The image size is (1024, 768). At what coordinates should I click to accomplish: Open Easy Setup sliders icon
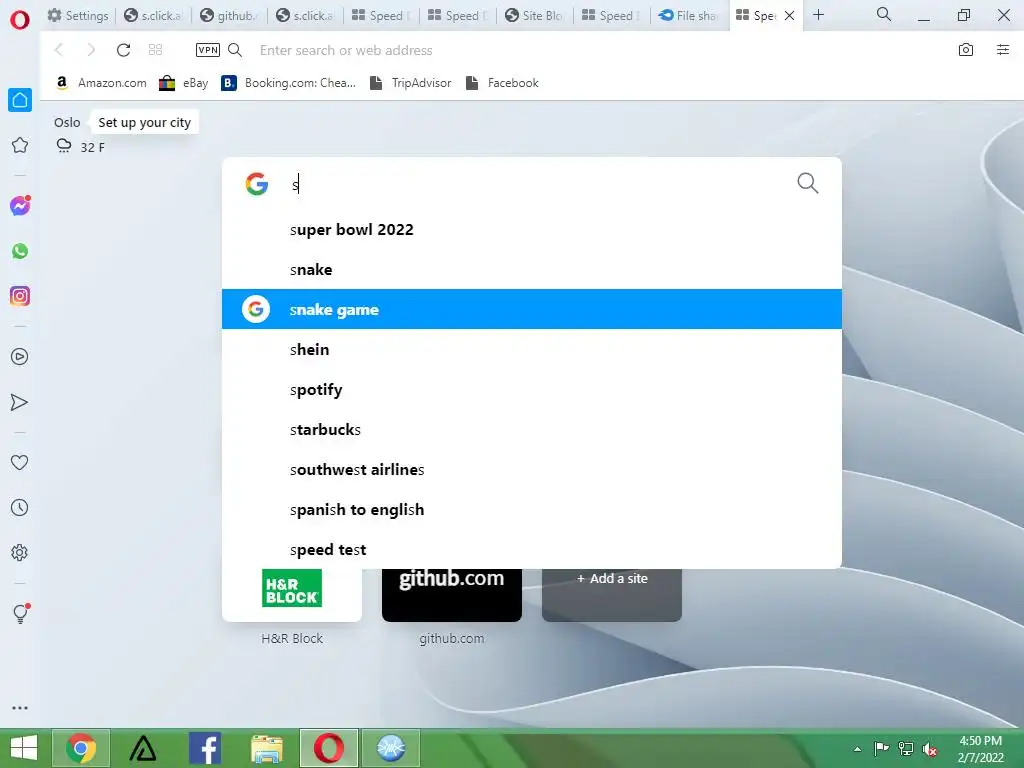[x=1003, y=50]
